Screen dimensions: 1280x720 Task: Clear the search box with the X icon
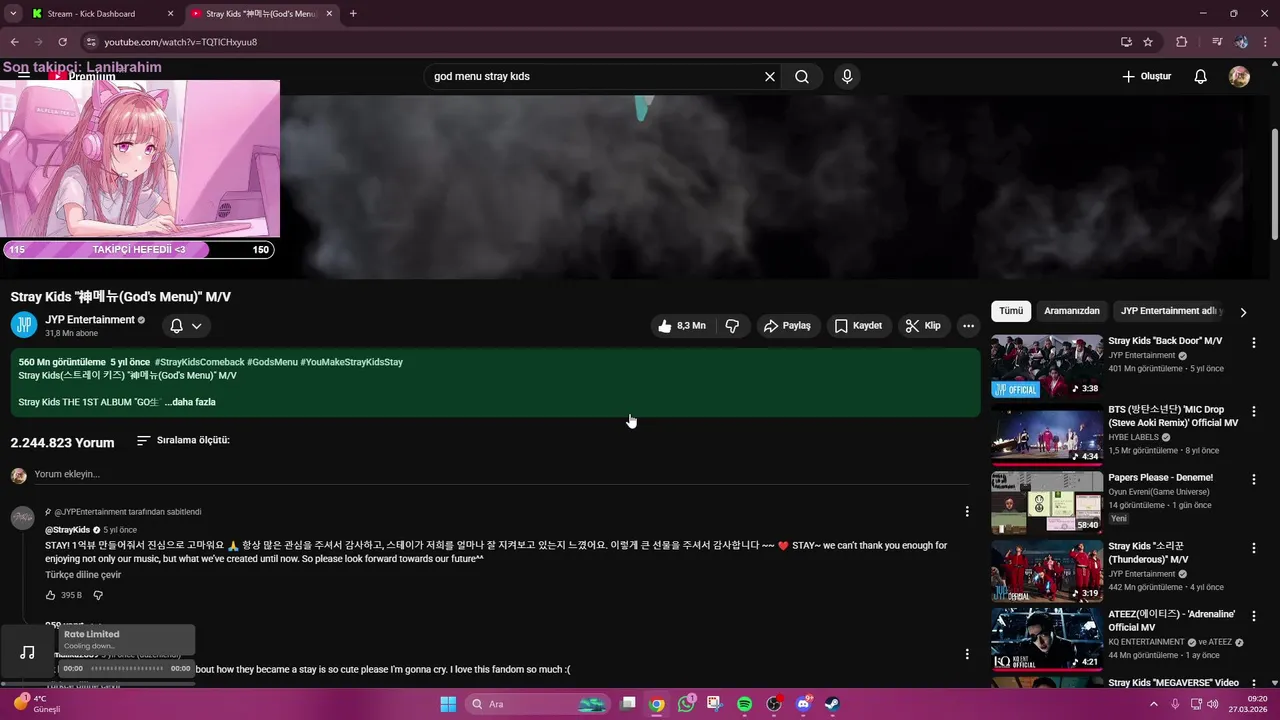point(770,77)
